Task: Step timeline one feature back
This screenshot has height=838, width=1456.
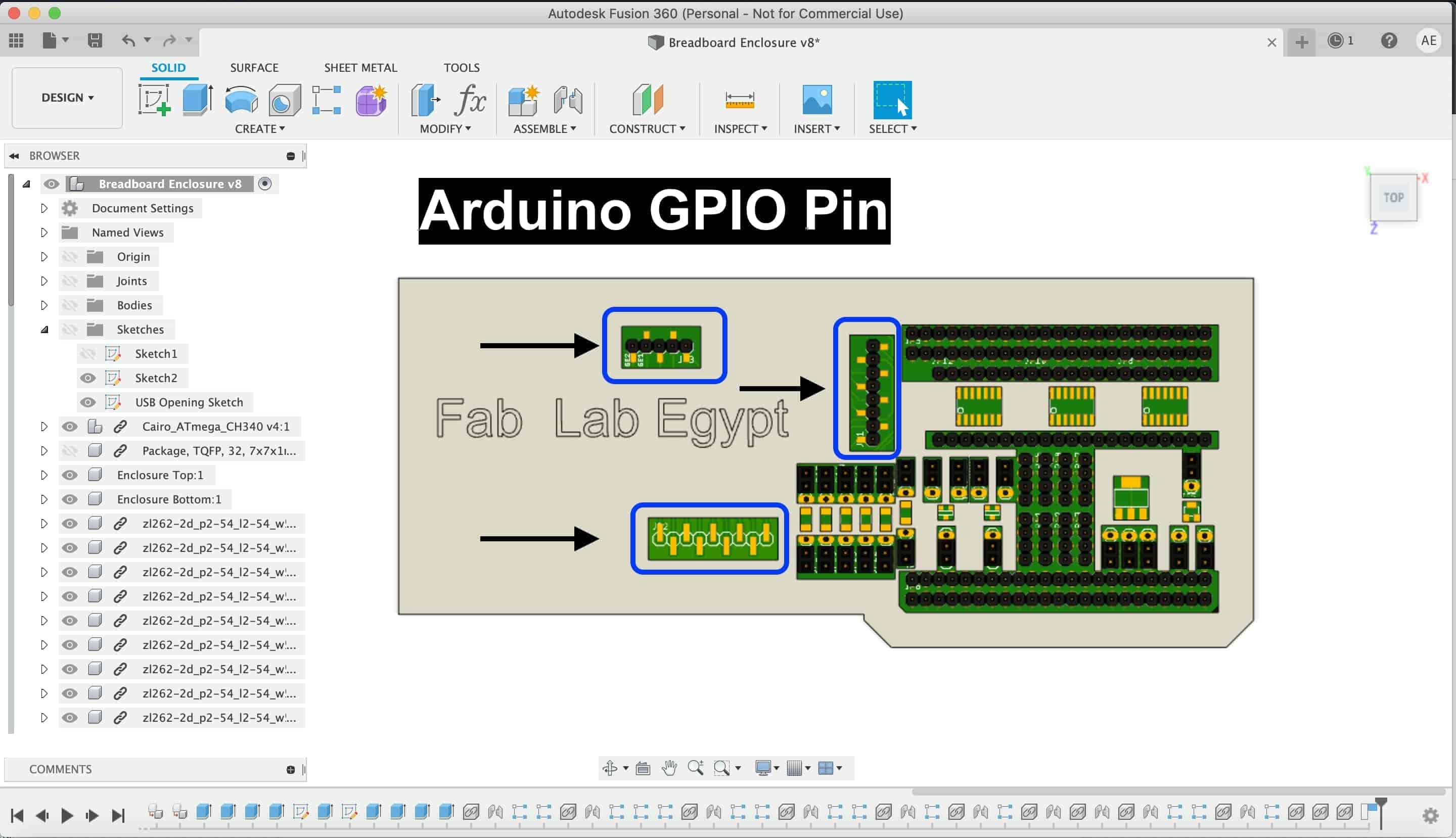Action: click(x=41, y=816)
